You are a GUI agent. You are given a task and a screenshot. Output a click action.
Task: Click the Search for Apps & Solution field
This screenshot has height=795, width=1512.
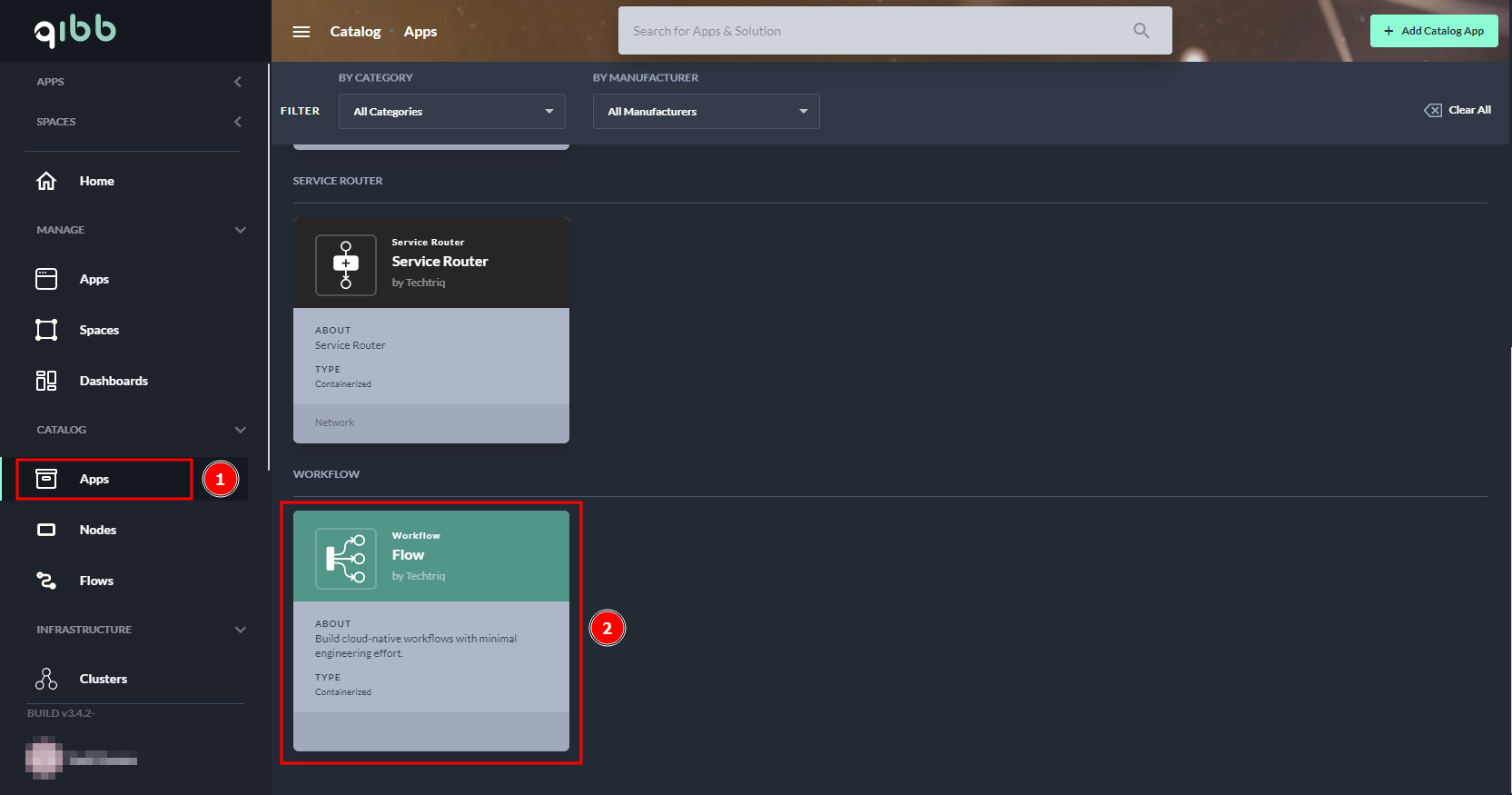coord(872,31)
